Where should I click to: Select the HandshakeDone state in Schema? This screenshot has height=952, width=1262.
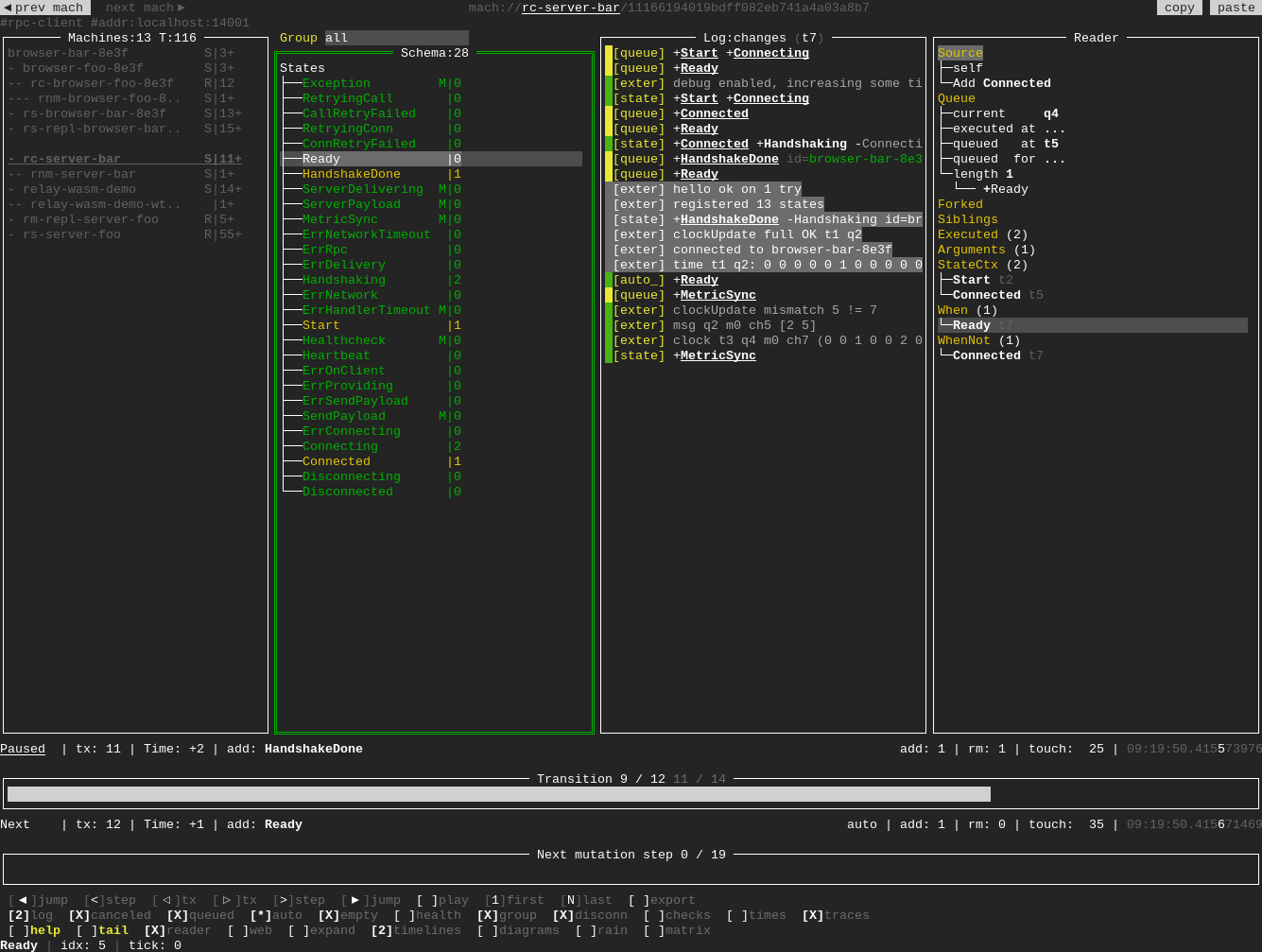coord(351,174)
